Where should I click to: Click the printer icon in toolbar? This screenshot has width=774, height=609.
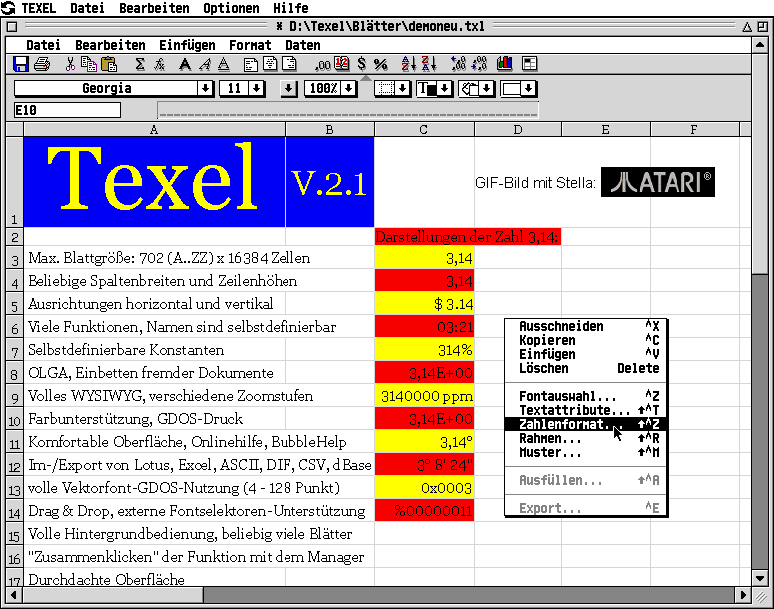click(x=42, y=64)
